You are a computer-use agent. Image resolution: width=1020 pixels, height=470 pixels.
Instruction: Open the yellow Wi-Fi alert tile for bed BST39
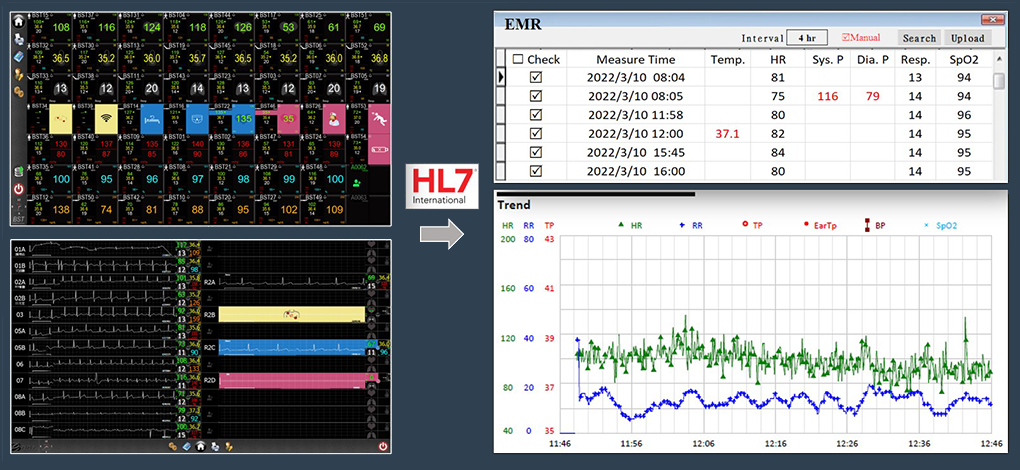tap(107, 120)
